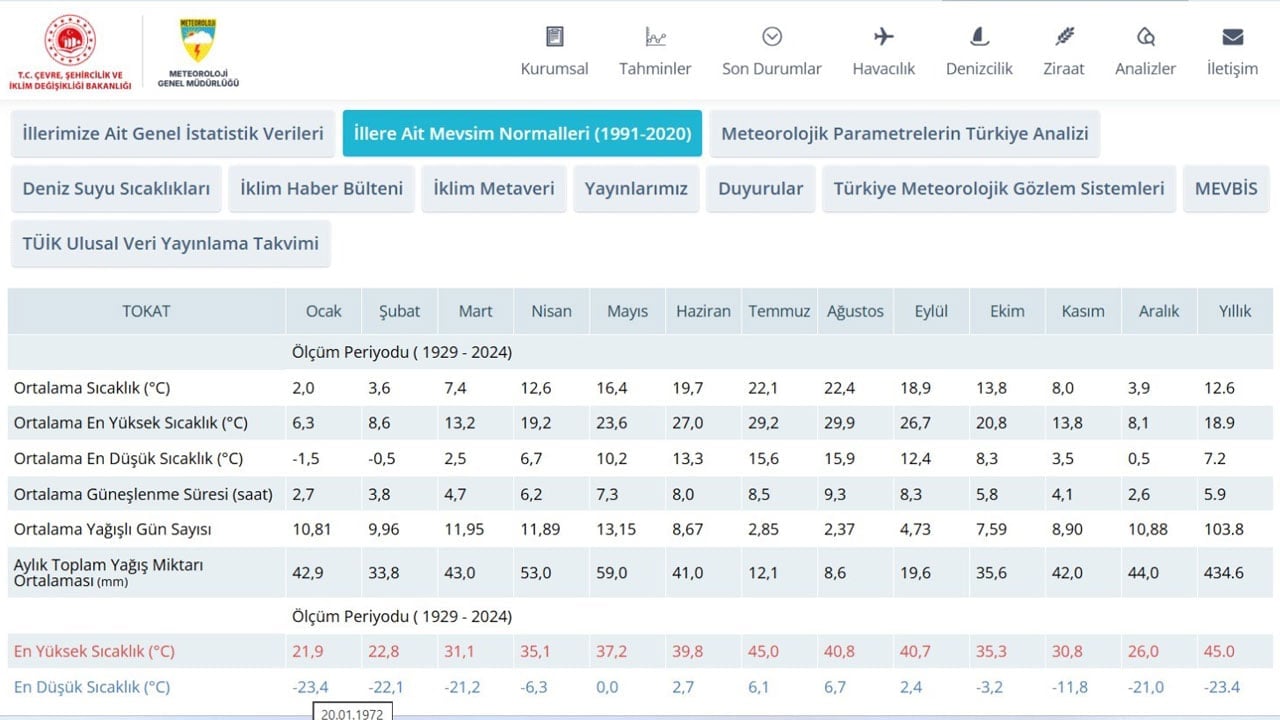Open the İletişim envelope icon
The width and height of the screenshot is (1280, 720).
(1232, 37)
